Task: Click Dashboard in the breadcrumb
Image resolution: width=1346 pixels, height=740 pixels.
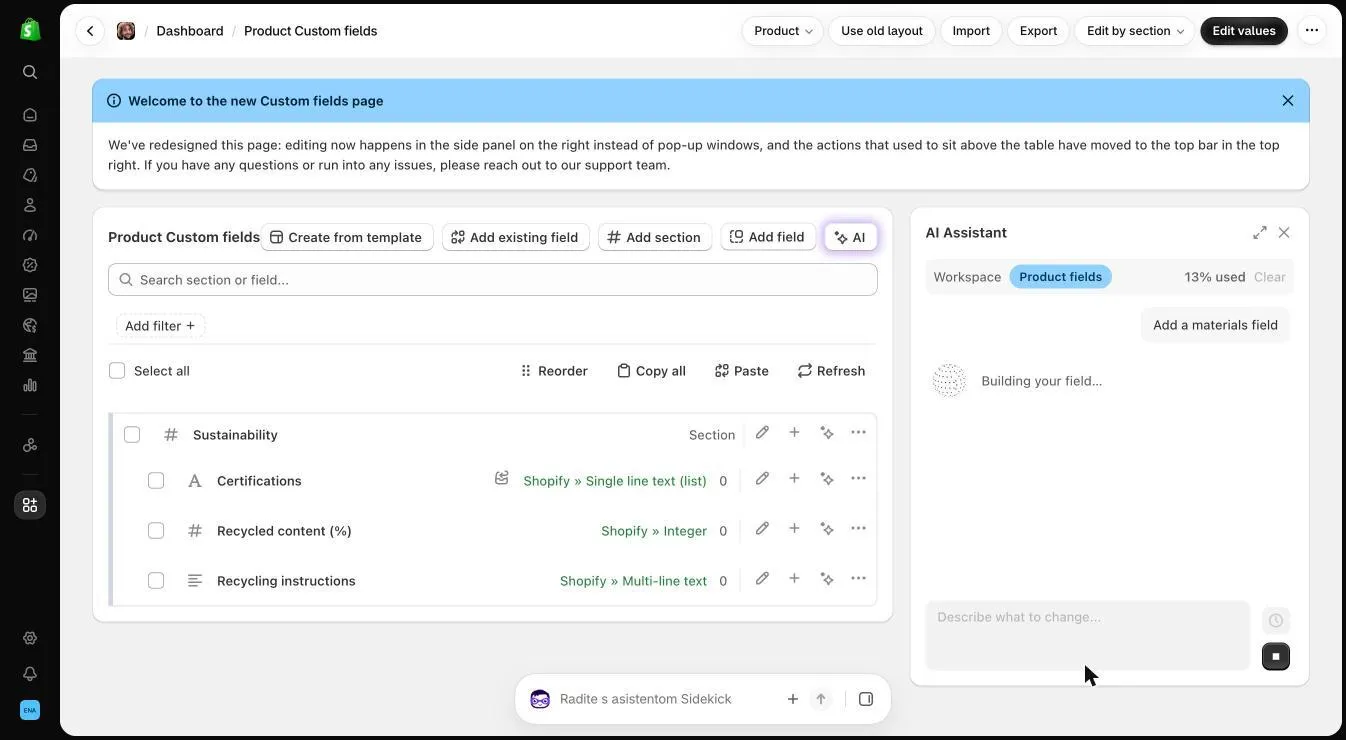Action: [190, 31]
